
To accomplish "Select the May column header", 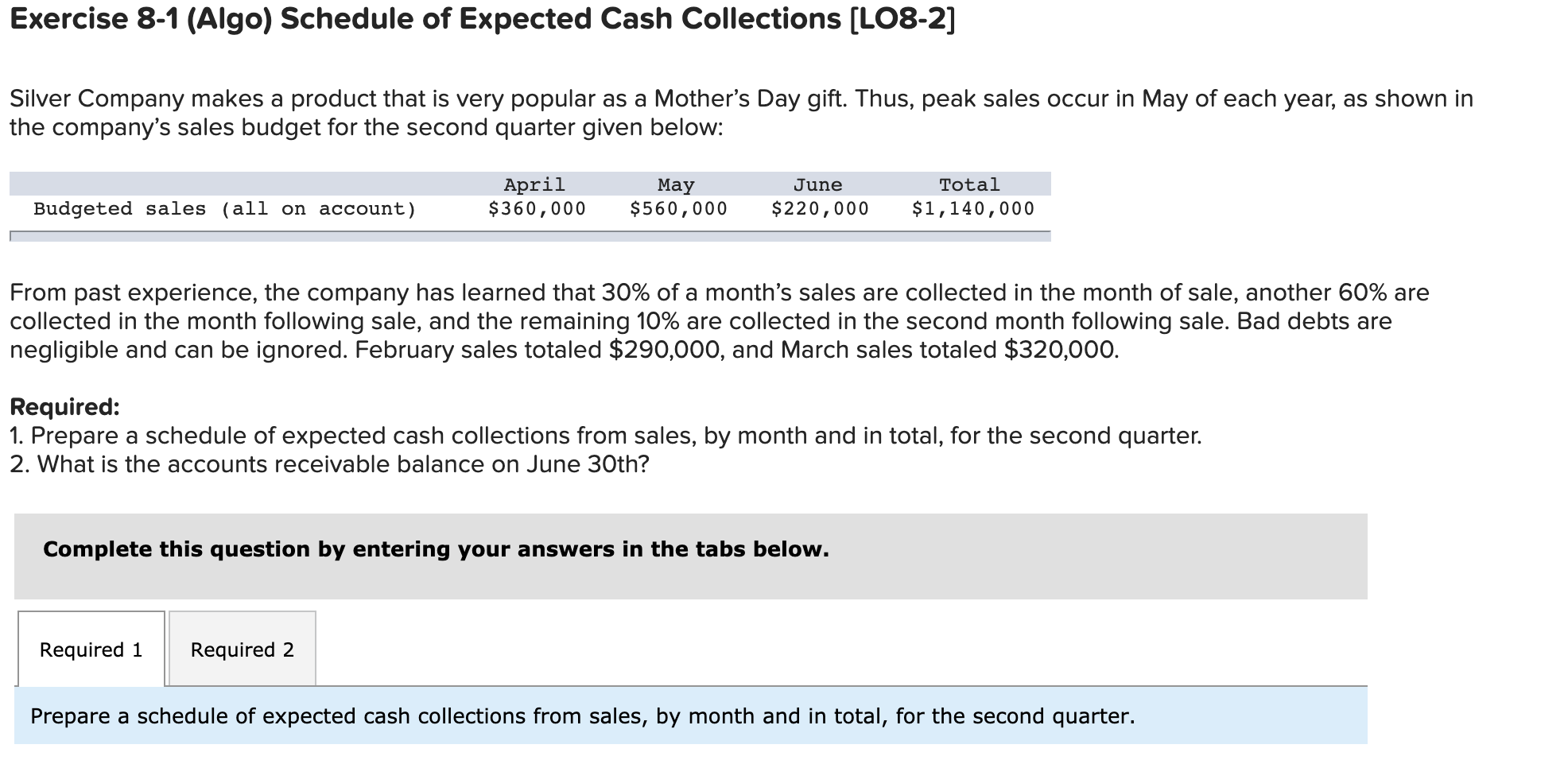I will [673, 184].
